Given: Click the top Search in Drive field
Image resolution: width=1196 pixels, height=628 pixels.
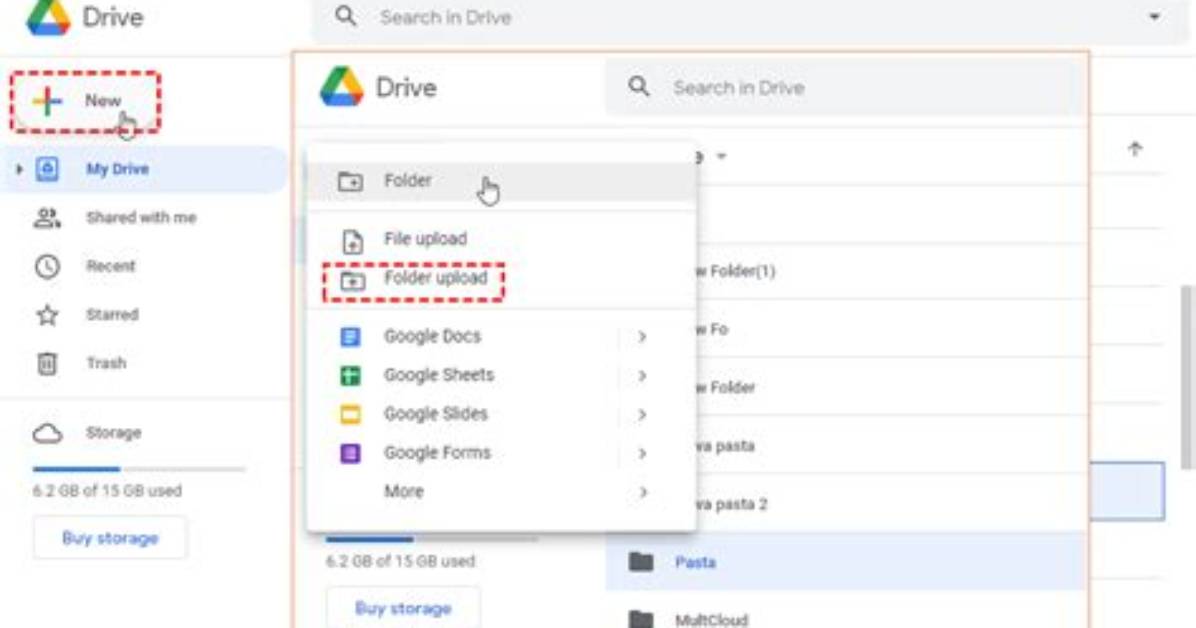Looking at the screenshot, I should pos(748,18).
